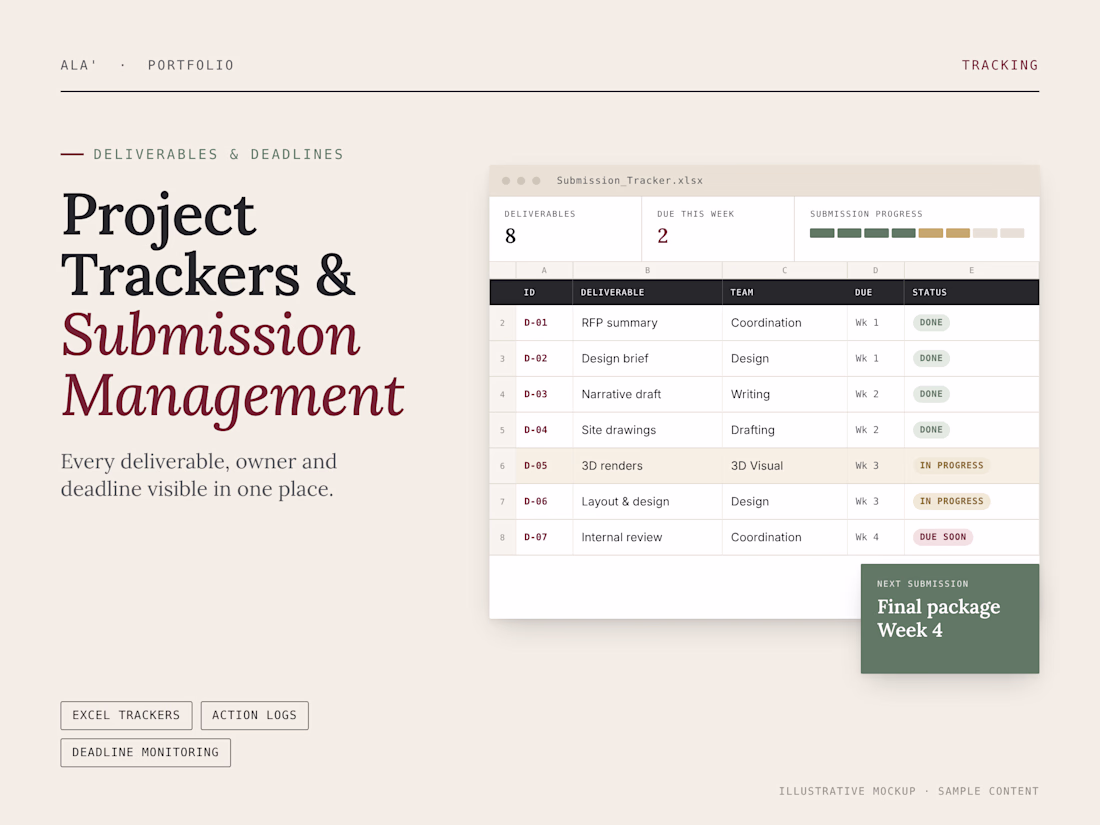Click column E letter header
The width and height of the screenshot is (1100, 825).
[x=972, y=270]
